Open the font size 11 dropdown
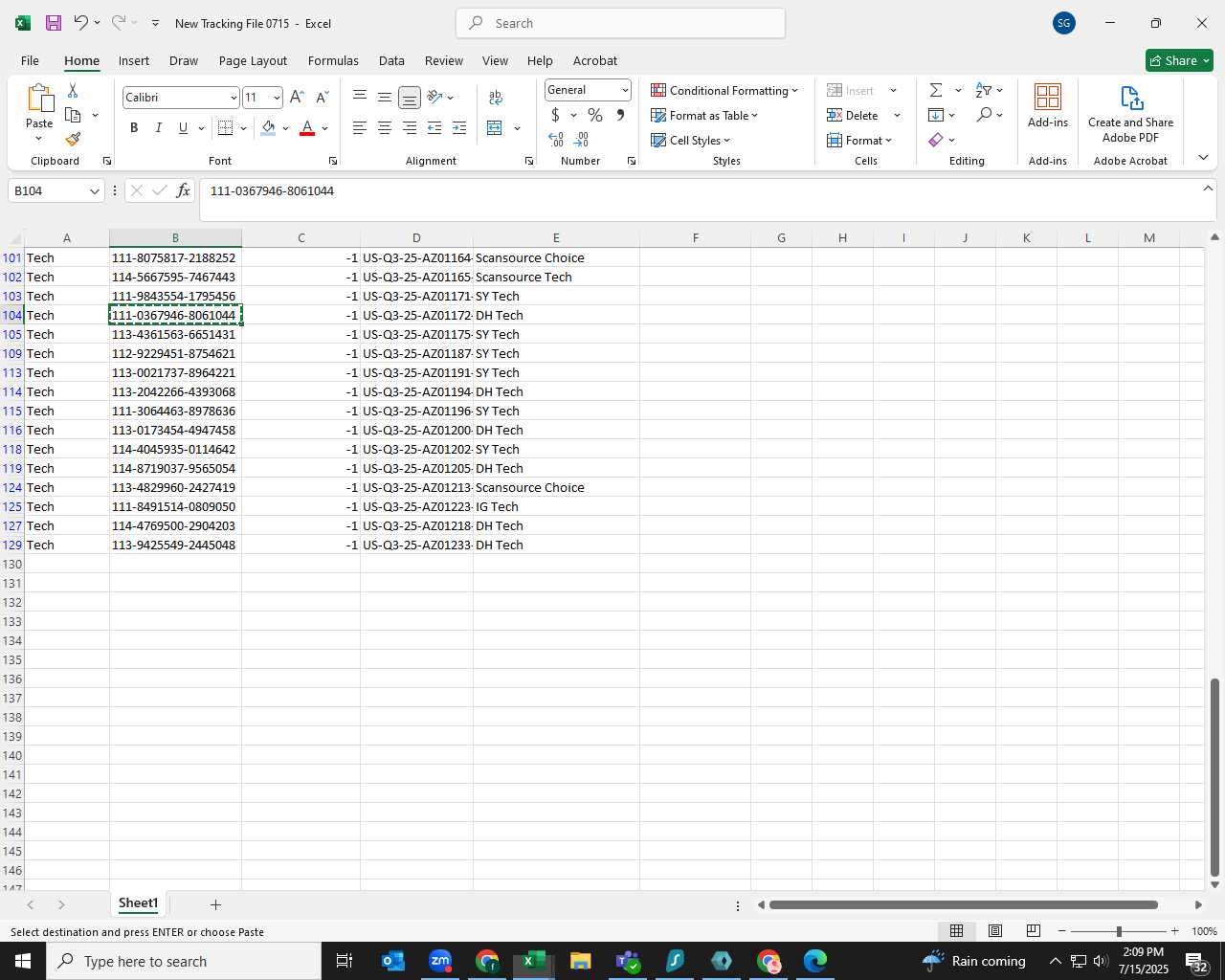This screenshot has height=980, width=1225. 277,98
